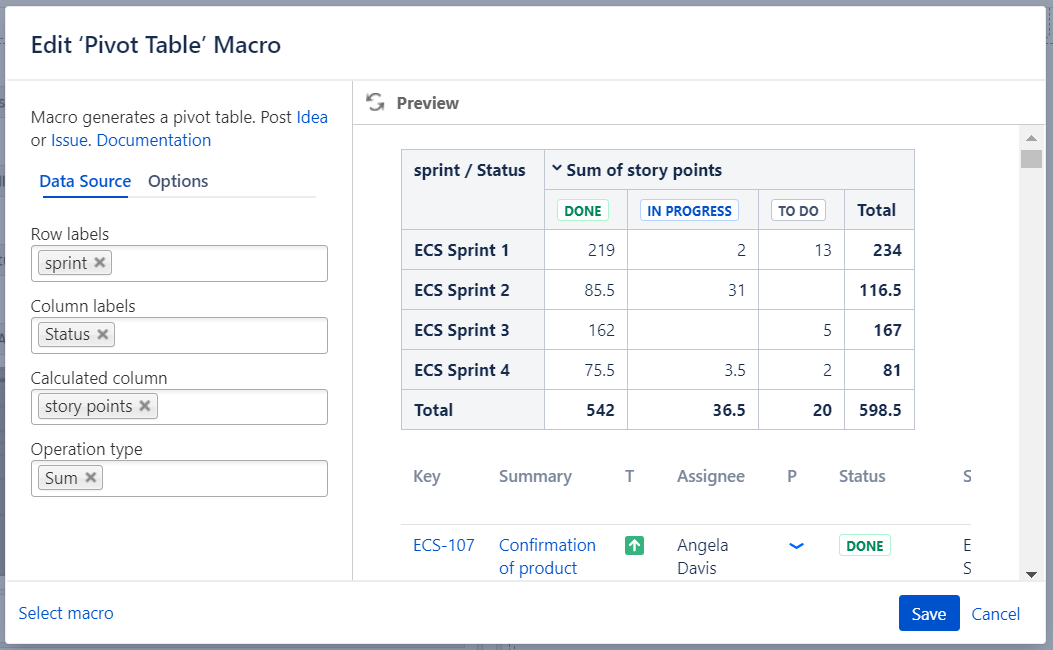This screenshot has width=1053, height=650.
Task: Cancel editing the macro
Action: point(995,614)
